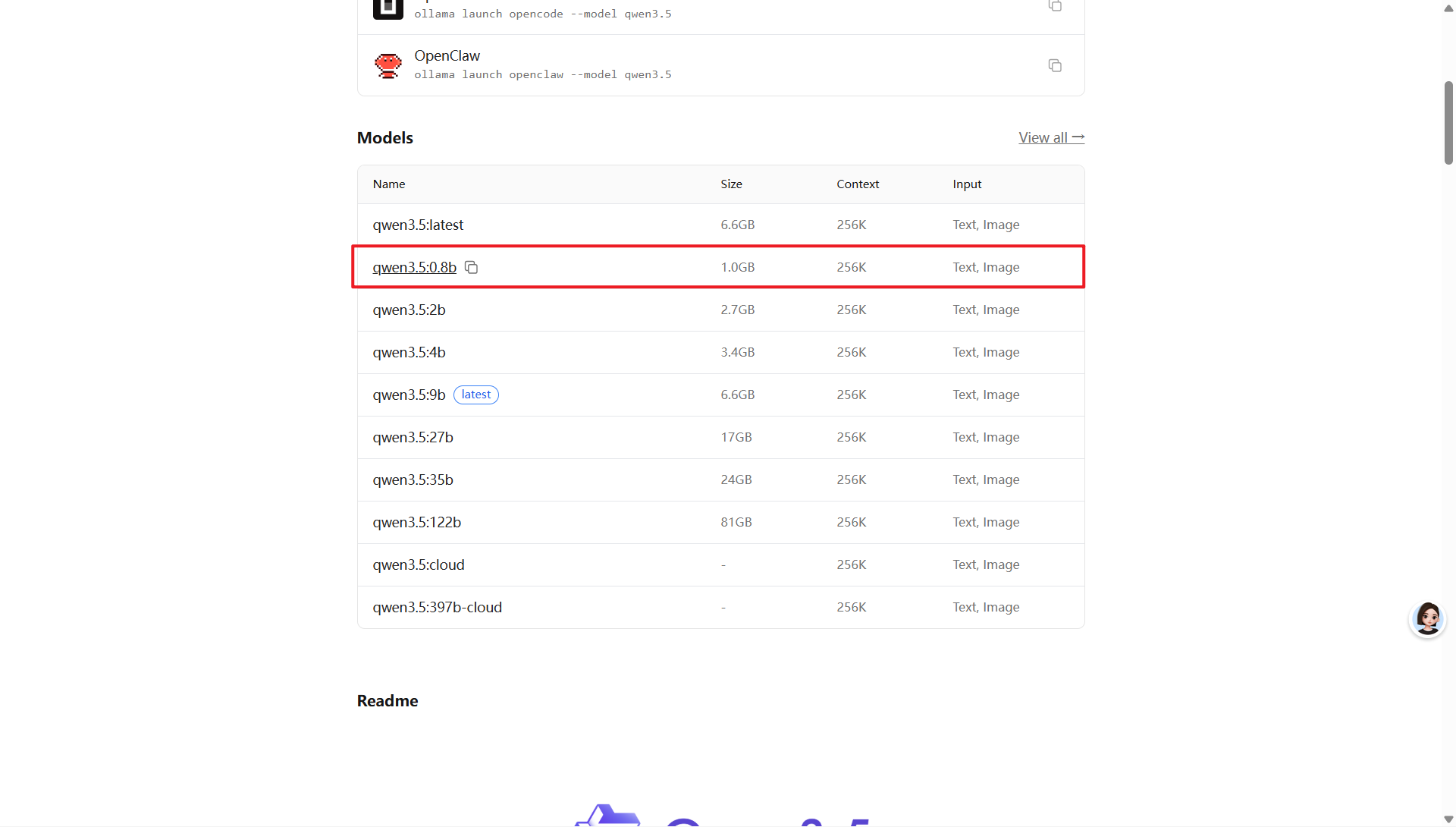Select the 3.4GB size value

(x=737, y=352)
